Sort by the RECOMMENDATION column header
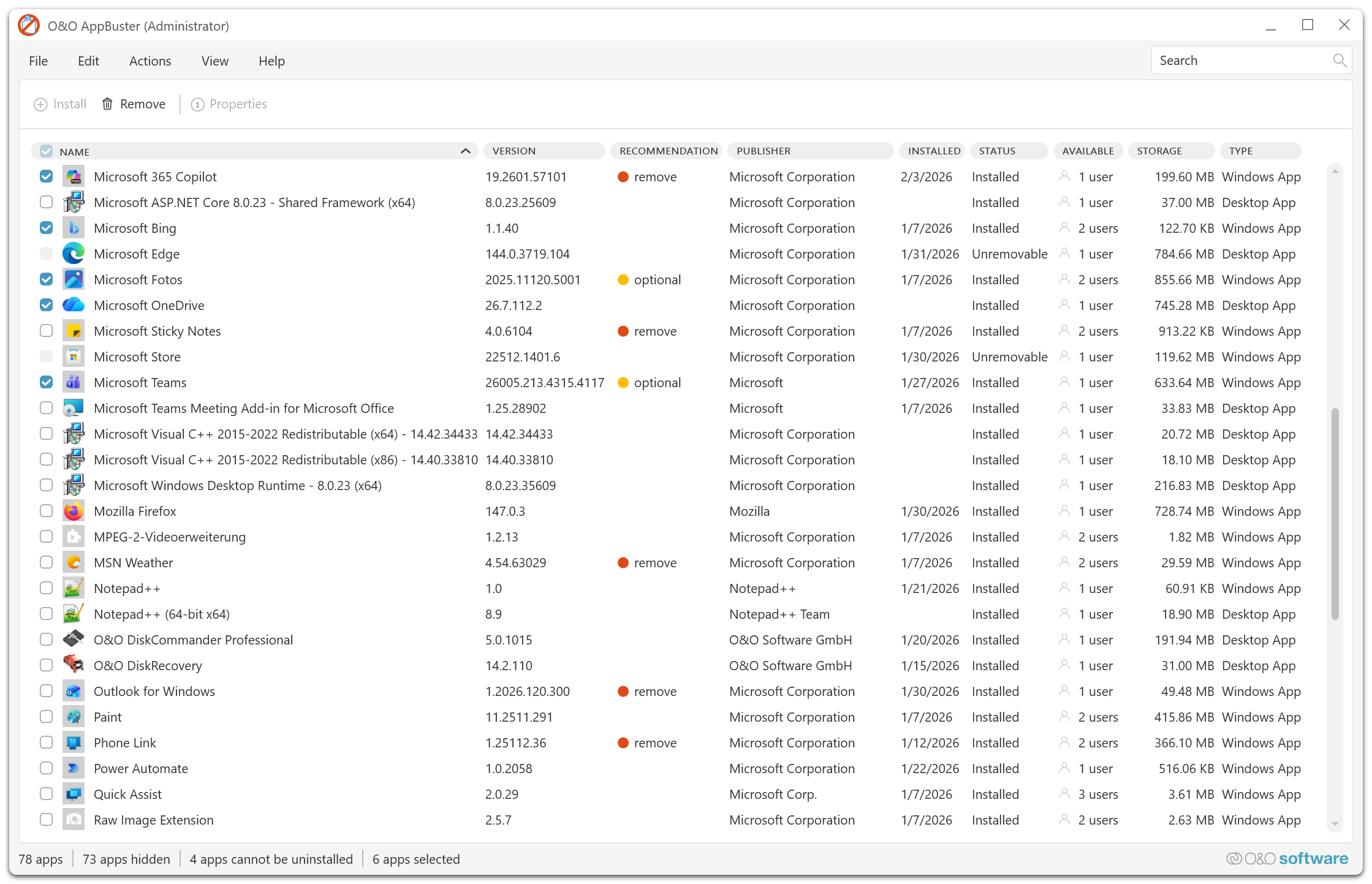This screenshot has width=1372, height=884. pos(668,151)
